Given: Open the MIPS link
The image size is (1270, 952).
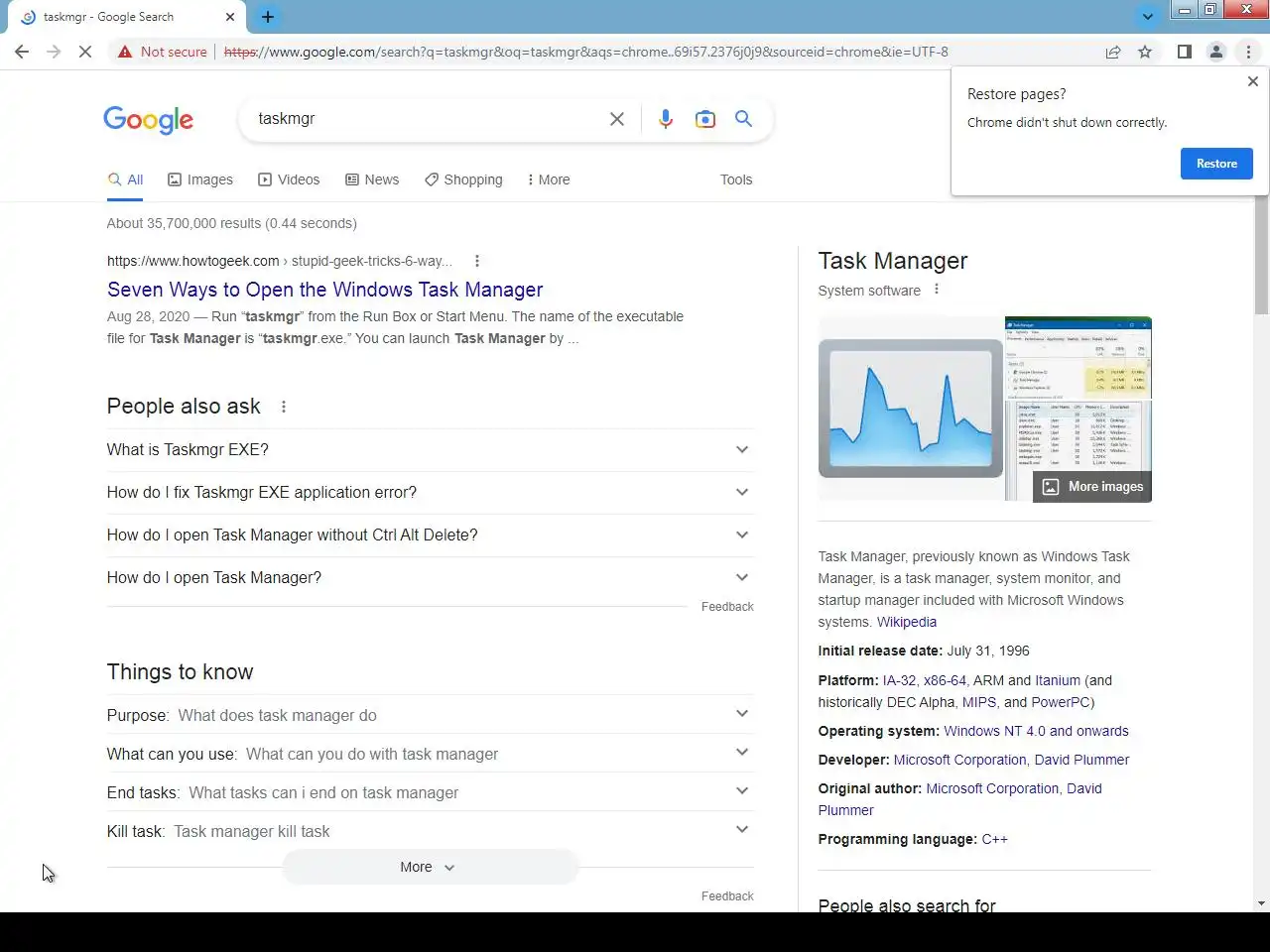Looking at the screenshot, I should pos(979,702).
